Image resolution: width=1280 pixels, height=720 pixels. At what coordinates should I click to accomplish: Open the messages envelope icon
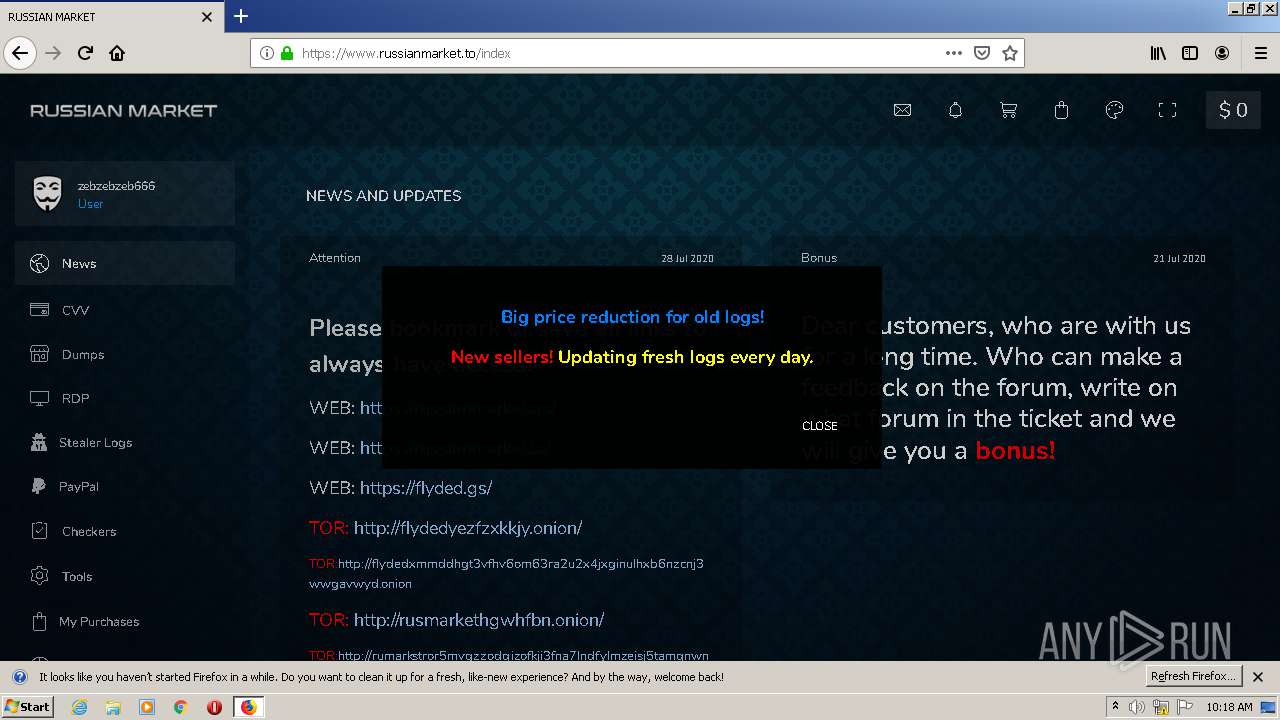pos(902,110)
